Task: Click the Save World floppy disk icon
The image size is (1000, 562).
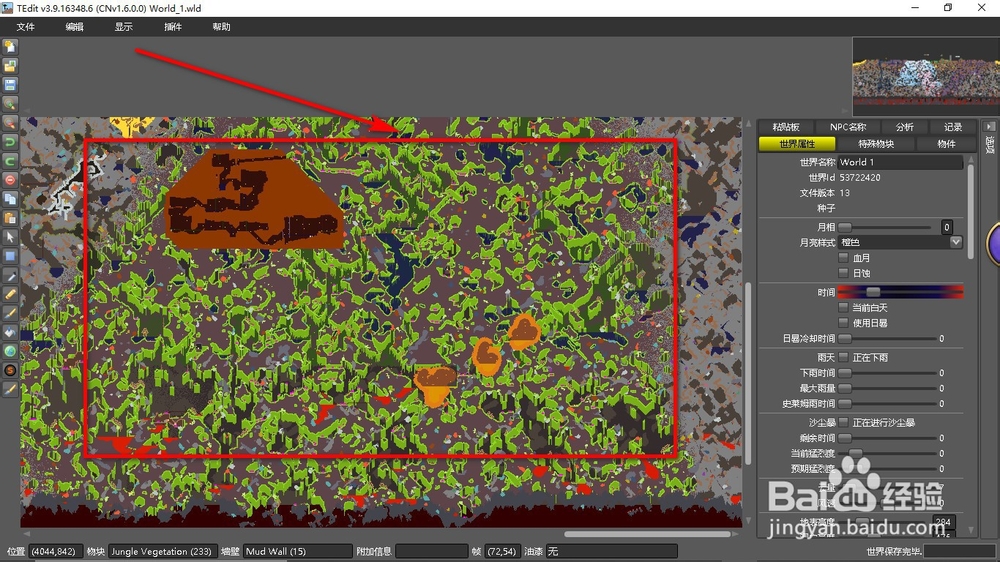Action: pos(10,85)
